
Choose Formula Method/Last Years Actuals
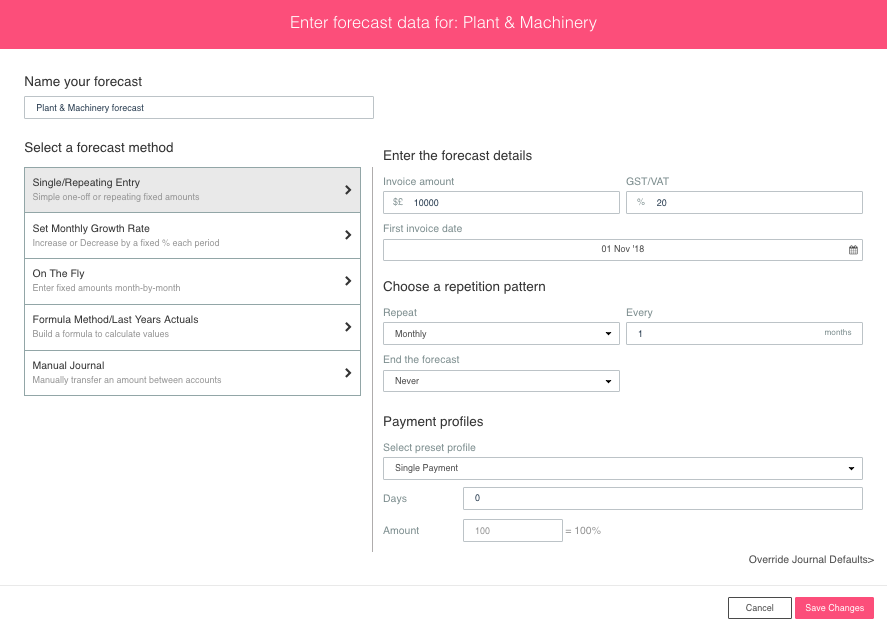pyautogui.click(x=192, y=327)
